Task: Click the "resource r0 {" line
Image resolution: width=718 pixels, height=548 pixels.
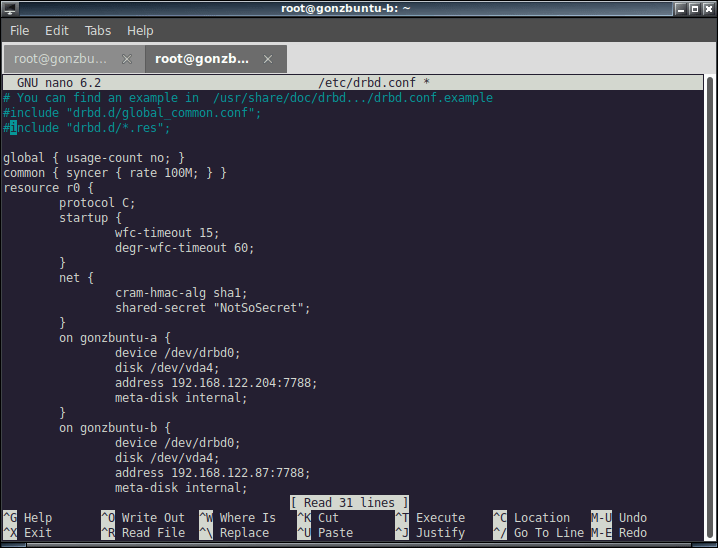Action: [x=49, y=188]
